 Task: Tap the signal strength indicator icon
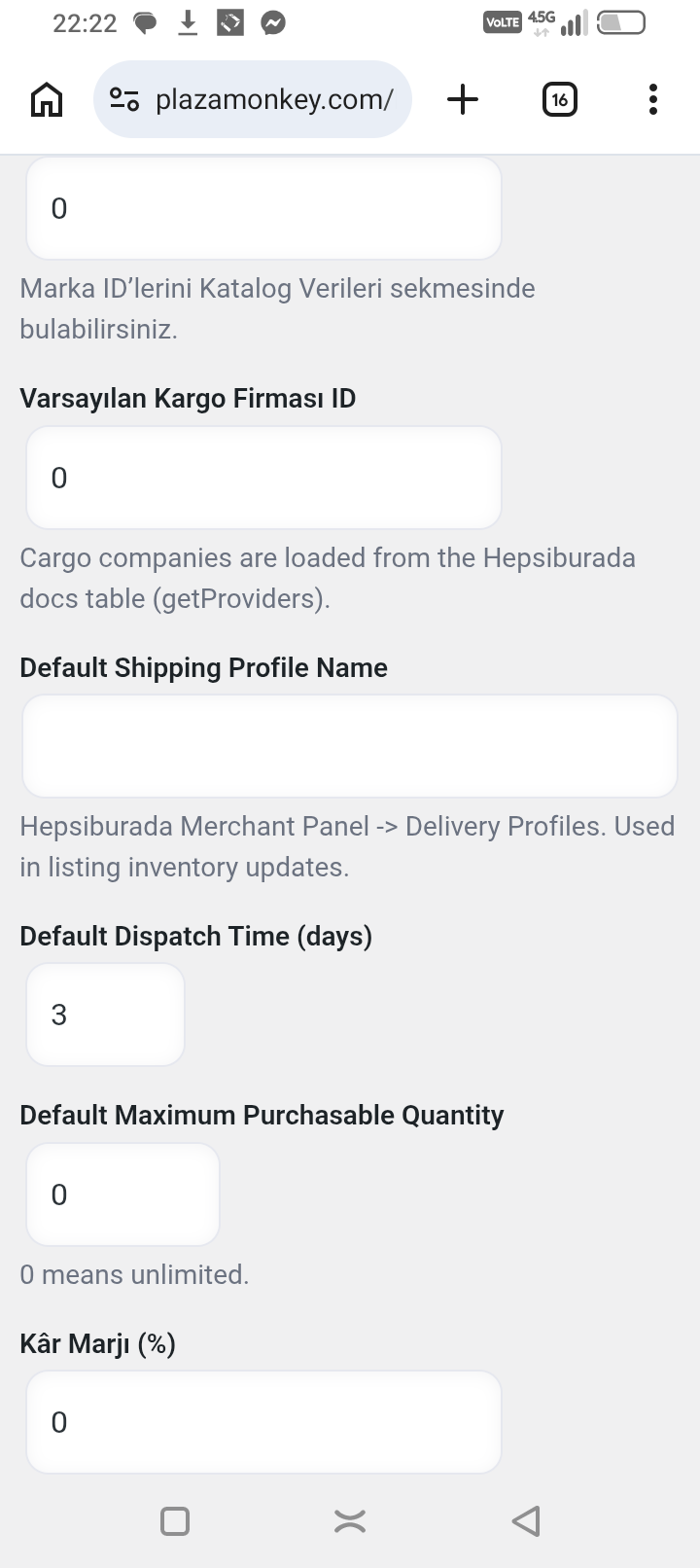coord(575,22)
